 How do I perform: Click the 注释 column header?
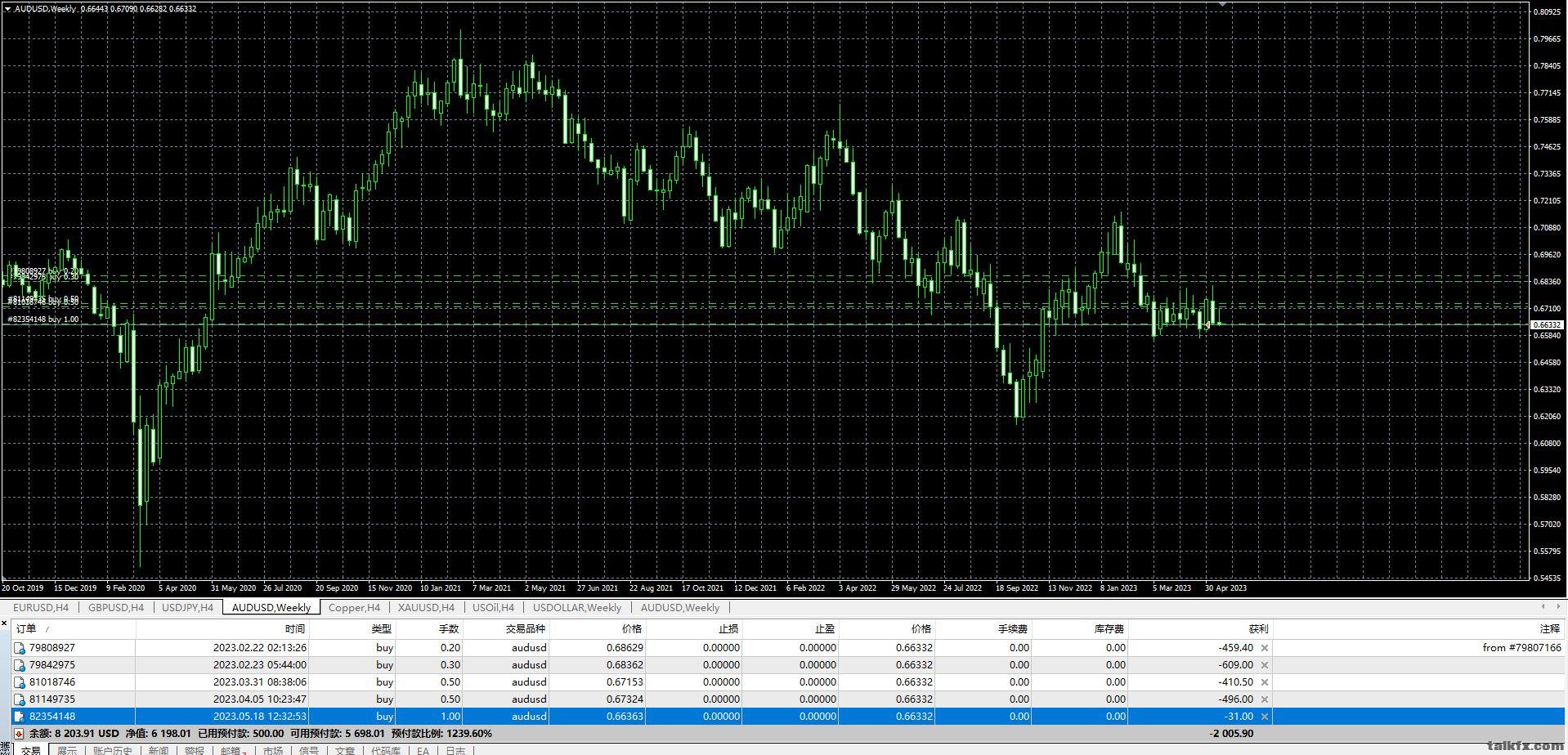click(x=1418, y=629)
